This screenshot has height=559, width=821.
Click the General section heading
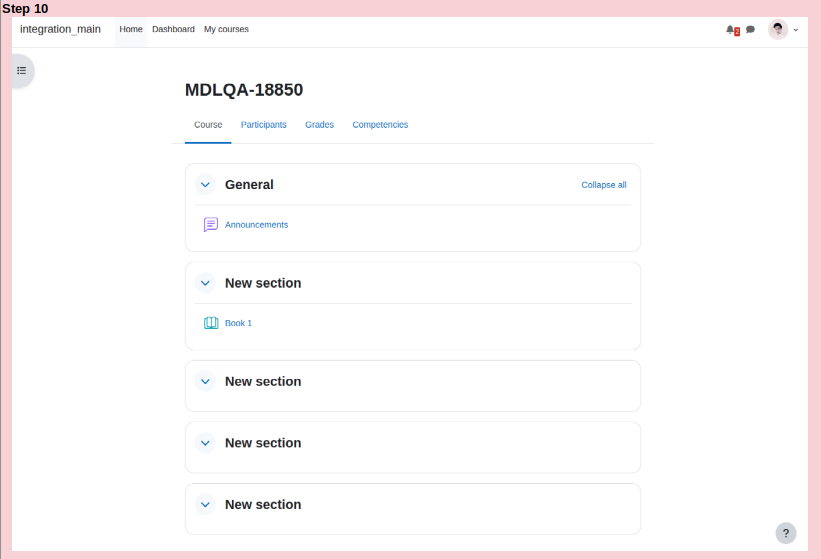point(249,185)
